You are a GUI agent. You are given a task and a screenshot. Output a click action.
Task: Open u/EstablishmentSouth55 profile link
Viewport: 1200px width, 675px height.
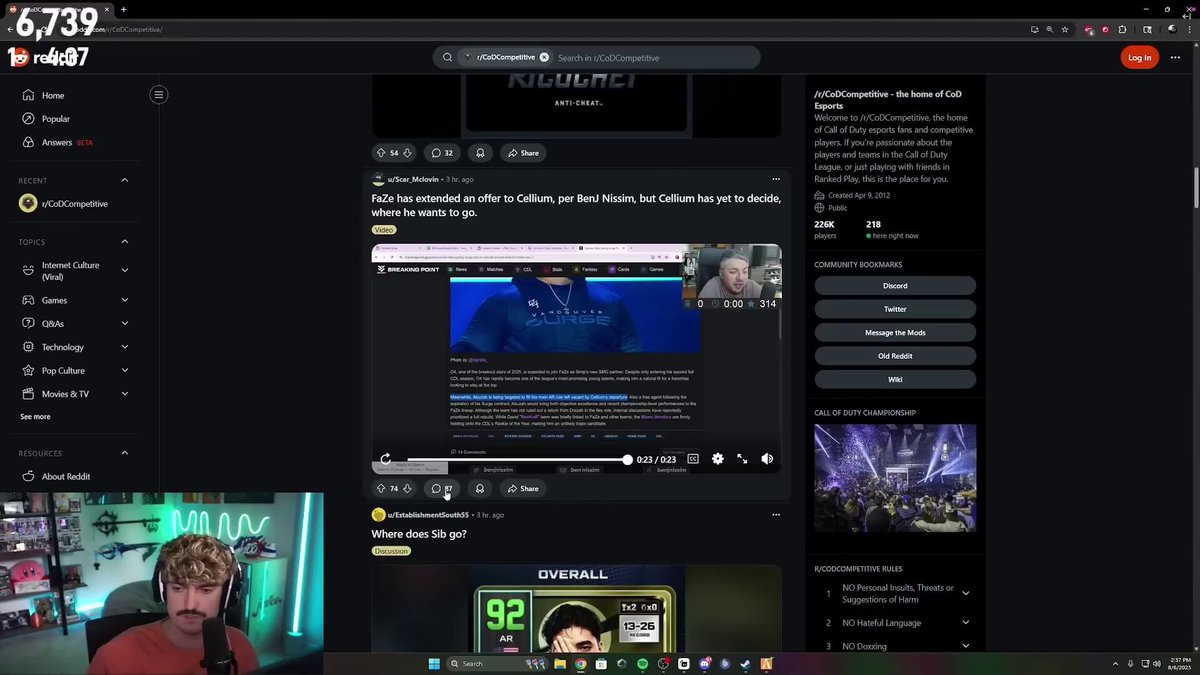(428, 515)
